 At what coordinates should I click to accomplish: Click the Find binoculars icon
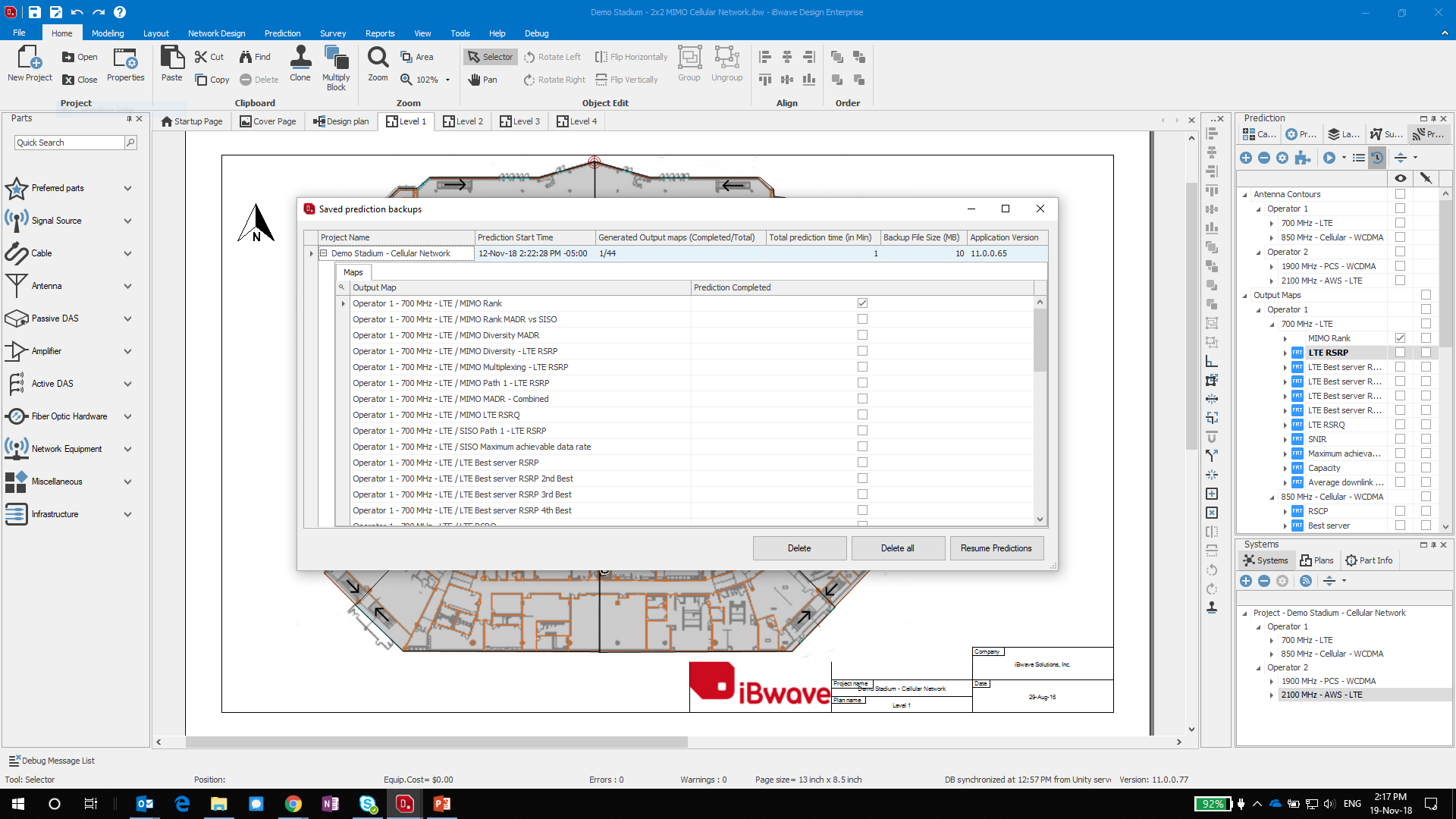click(255, 57)
